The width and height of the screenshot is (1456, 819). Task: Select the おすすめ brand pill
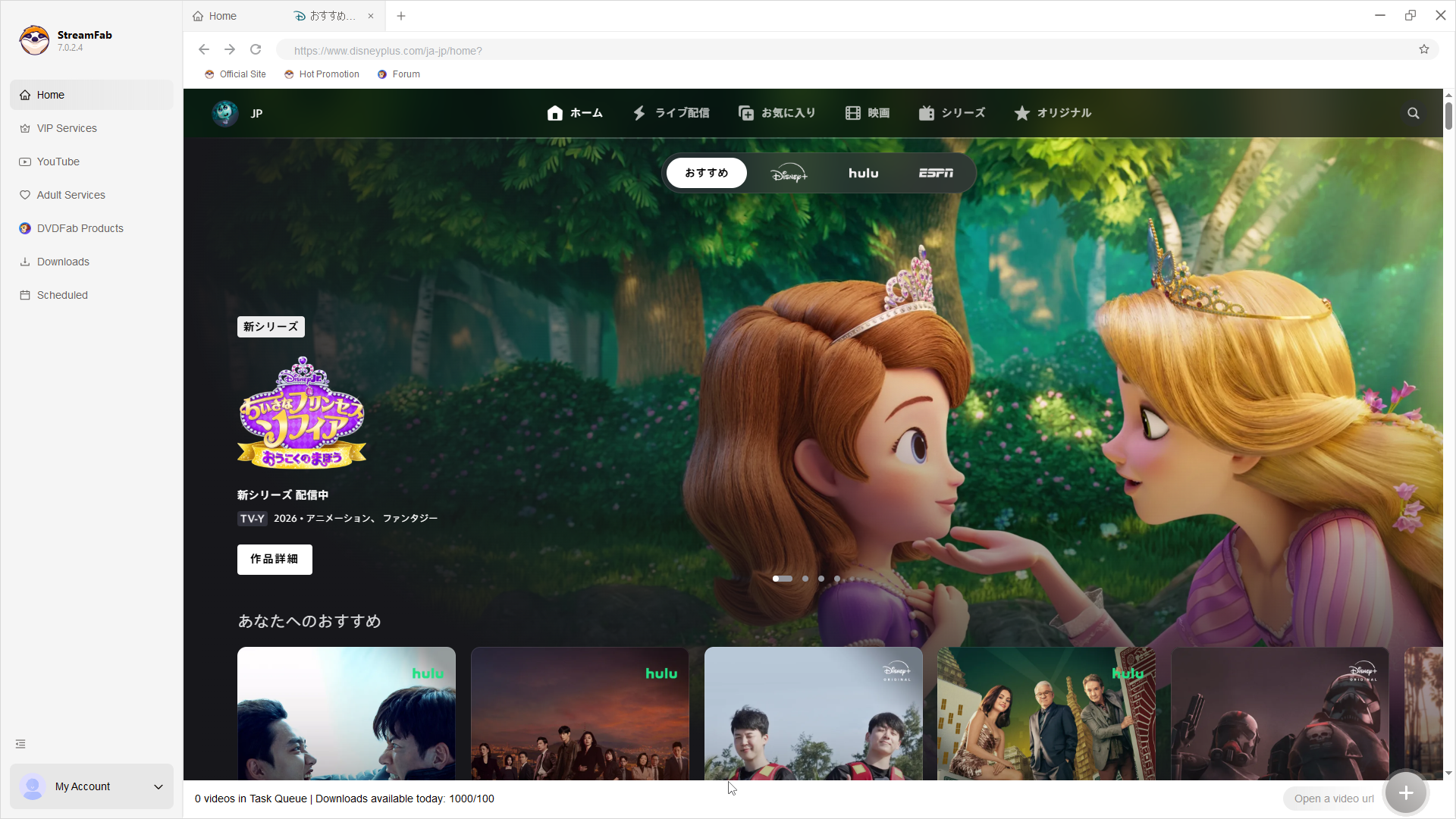pos(707,173)
